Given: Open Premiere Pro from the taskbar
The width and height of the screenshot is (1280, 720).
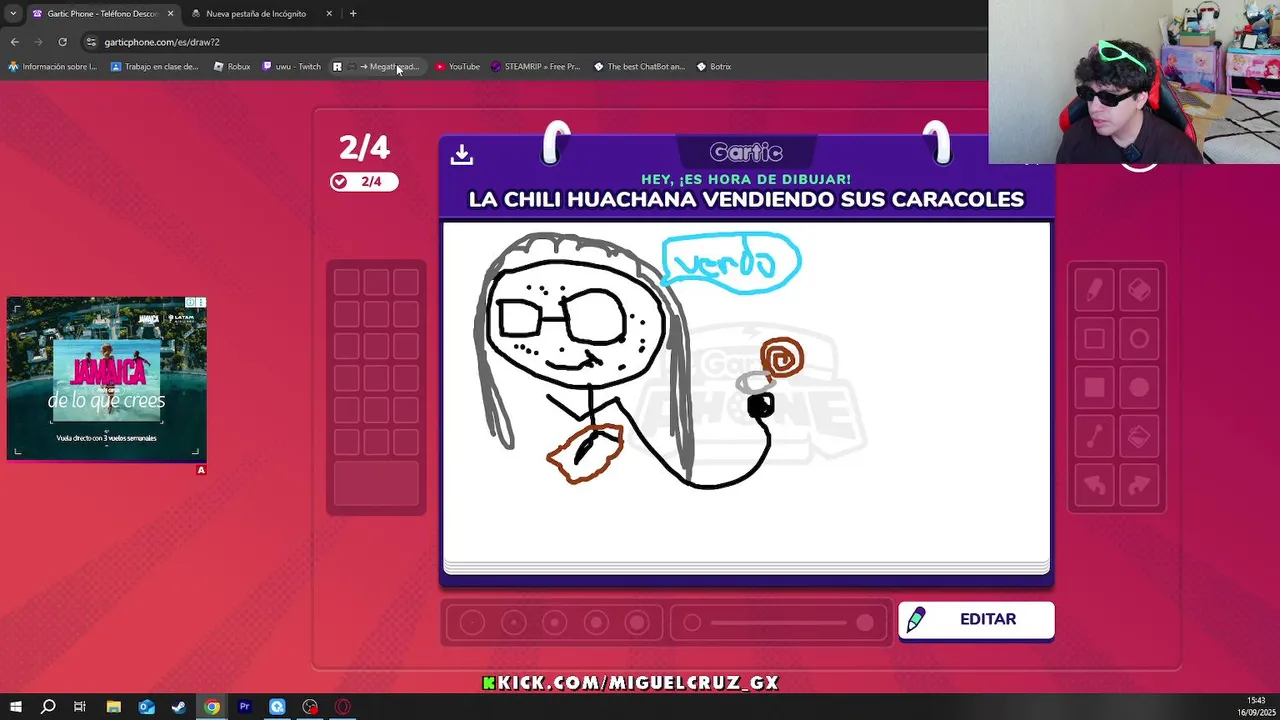Looking at the screenshot, I should pyautogui.click(x=244, y=707).
